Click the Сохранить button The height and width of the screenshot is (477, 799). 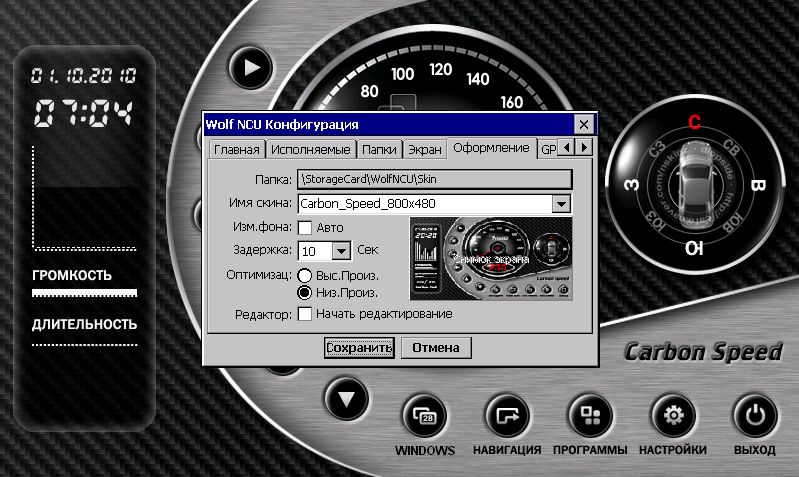tap(359, 348)
